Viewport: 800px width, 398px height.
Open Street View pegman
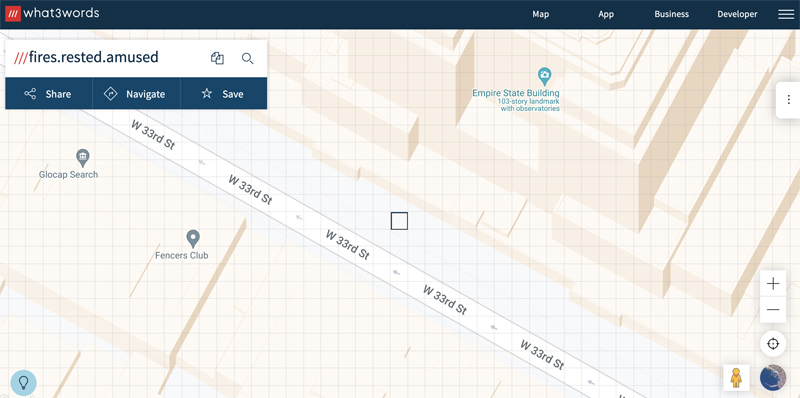point(736,378)
